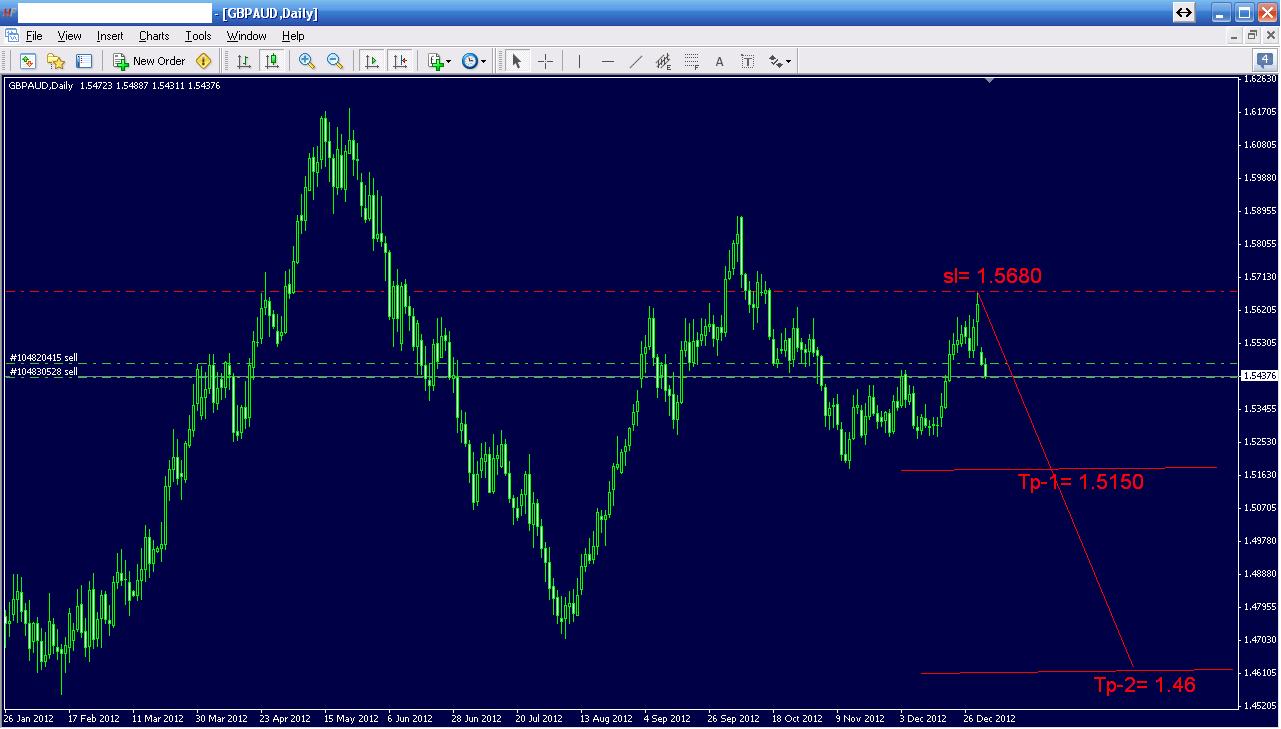Select the vertical line drawing tool
The width and height of the screenshot is (1281, 729).
pos(579,61)
